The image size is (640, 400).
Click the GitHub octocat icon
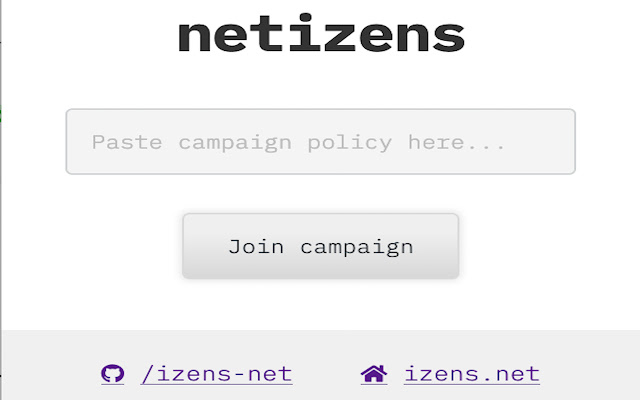[x=113, y=373]
